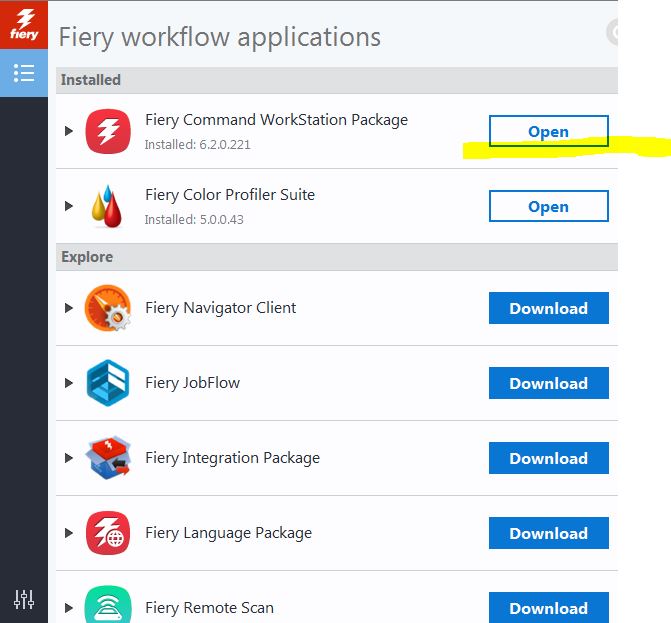Viewport: 671px width, 623px height.
Task: Click the Fiery JobFlow icon
Action: (x=108, y=383)
